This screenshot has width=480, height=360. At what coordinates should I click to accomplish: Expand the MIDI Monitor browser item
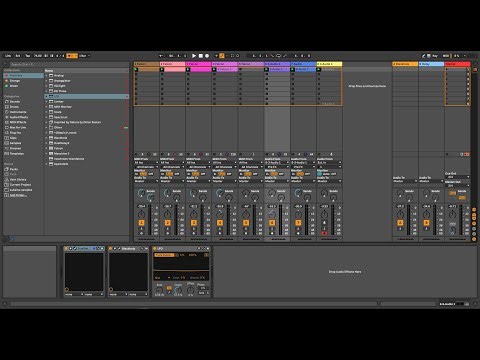47,107
